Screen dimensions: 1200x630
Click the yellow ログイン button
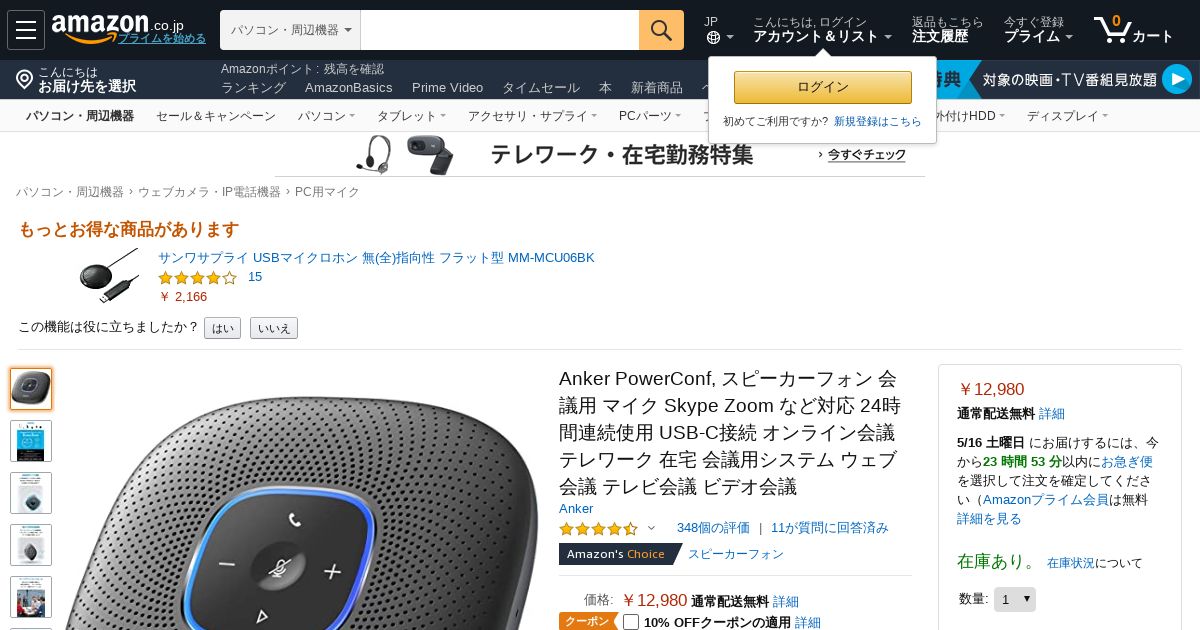click(x=823, y=87)
